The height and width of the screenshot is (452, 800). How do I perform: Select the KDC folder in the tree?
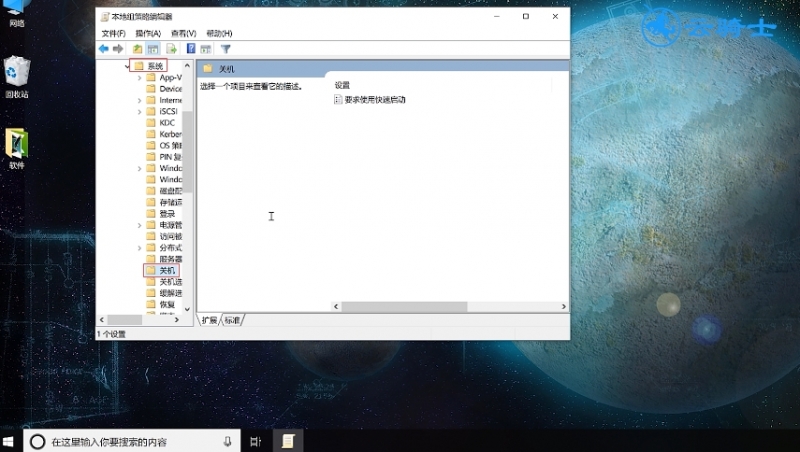(161, 123)
